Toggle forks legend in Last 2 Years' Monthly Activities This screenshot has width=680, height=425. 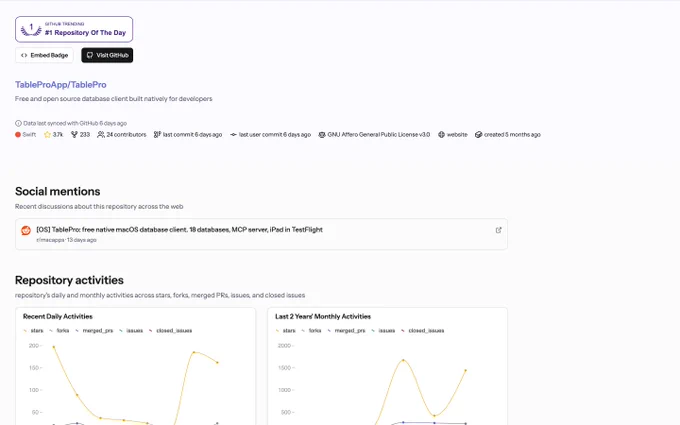[x=312, y=330]
